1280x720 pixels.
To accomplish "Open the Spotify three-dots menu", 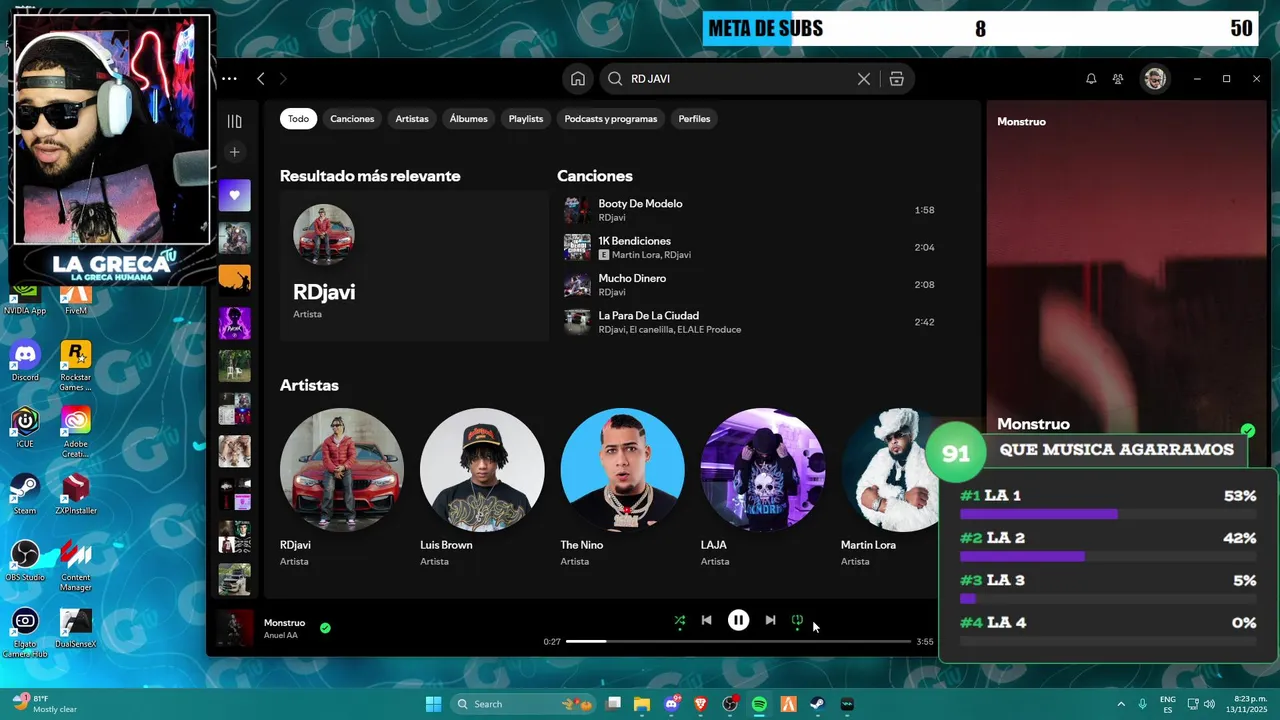I will coord(229,78).
